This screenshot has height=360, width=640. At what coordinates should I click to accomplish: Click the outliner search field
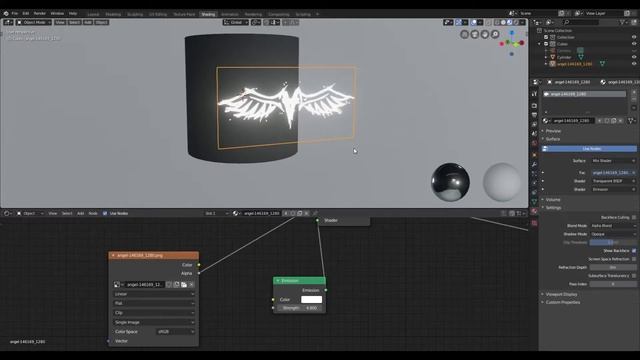click(581, 22)
